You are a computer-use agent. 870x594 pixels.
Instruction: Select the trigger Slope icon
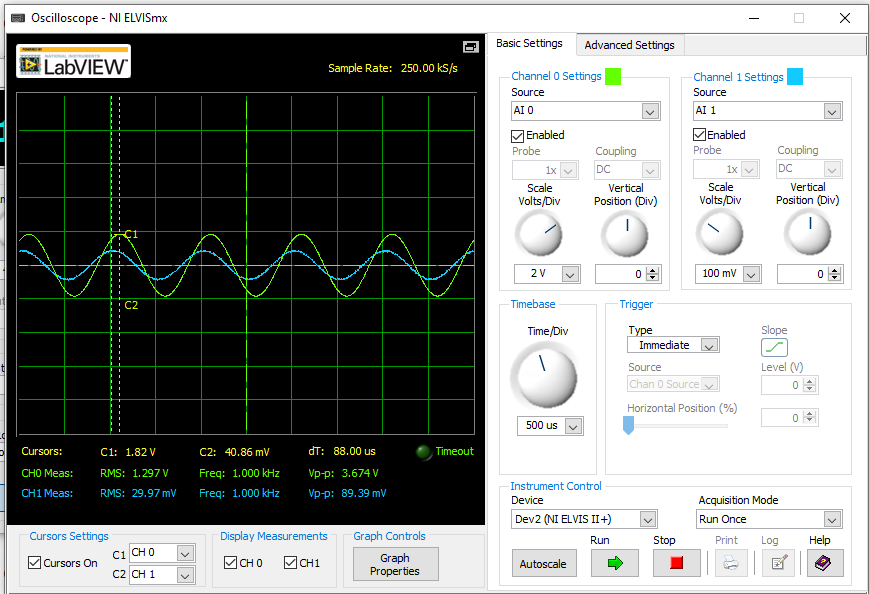(774, 345)
